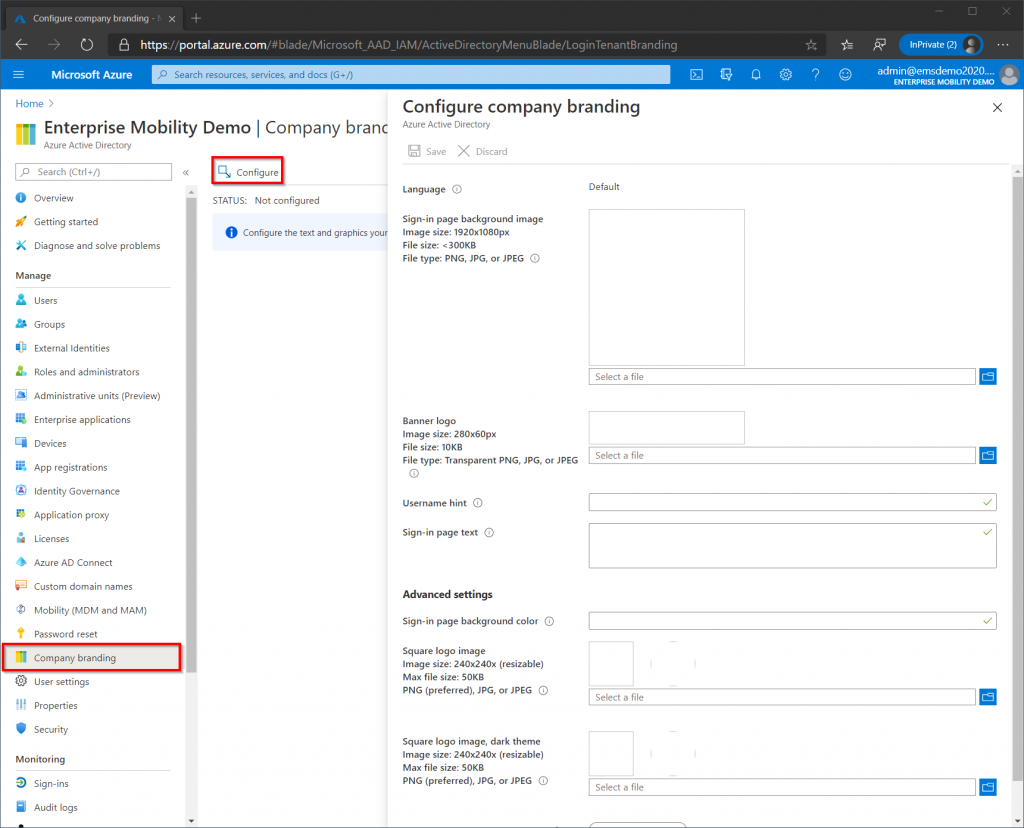Open the Azure portal hamburger menu
This screenshot has height=828, width=1024.
(18, 74)
